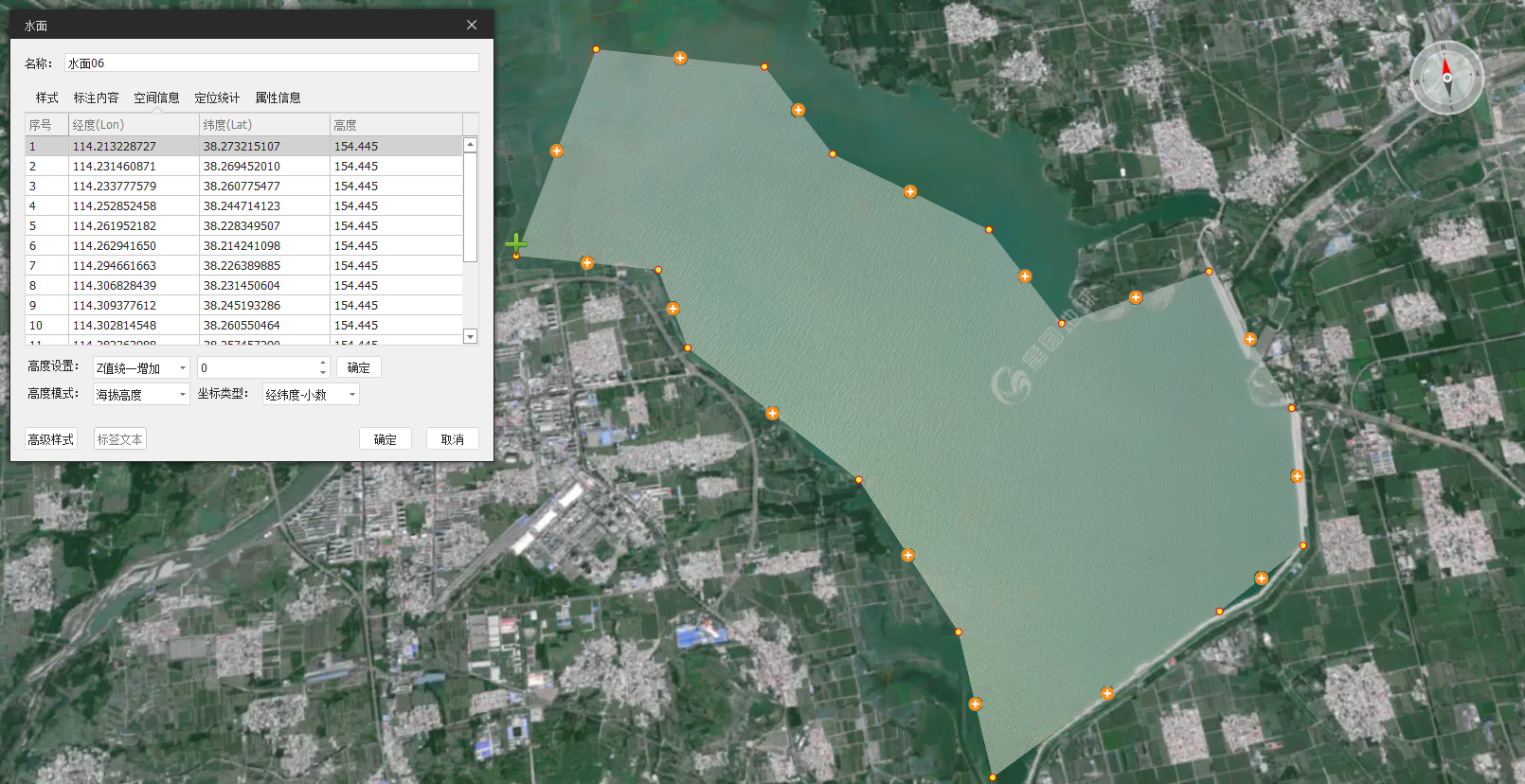Click the 高级样式 button
Image resolution: width=1525 pixels, height=784 pixels.
point(50,439)
